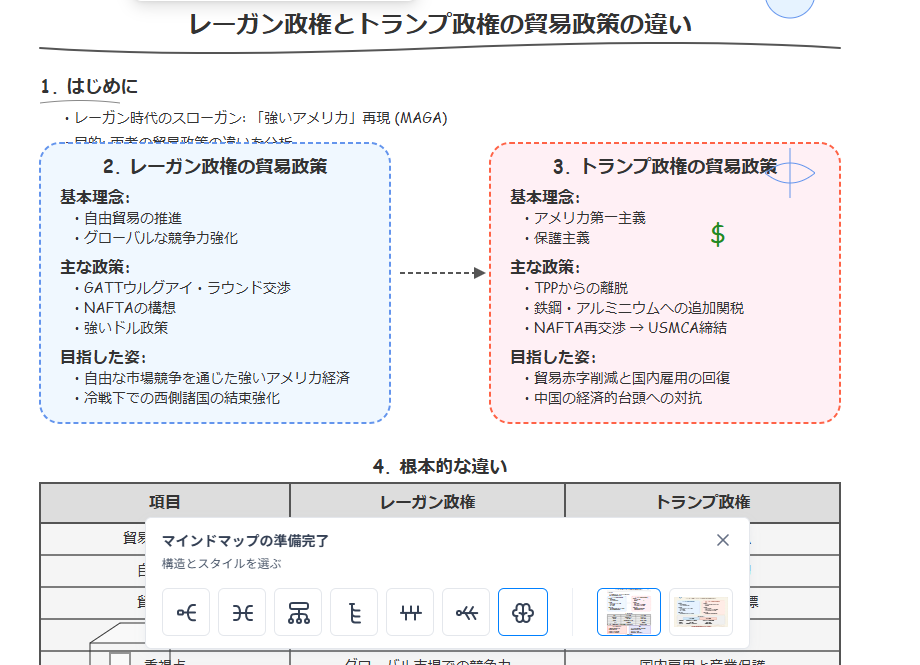Select the brain freeform structure
The width and height of the screenshot is (920, 665).
(x=523, y=612)
